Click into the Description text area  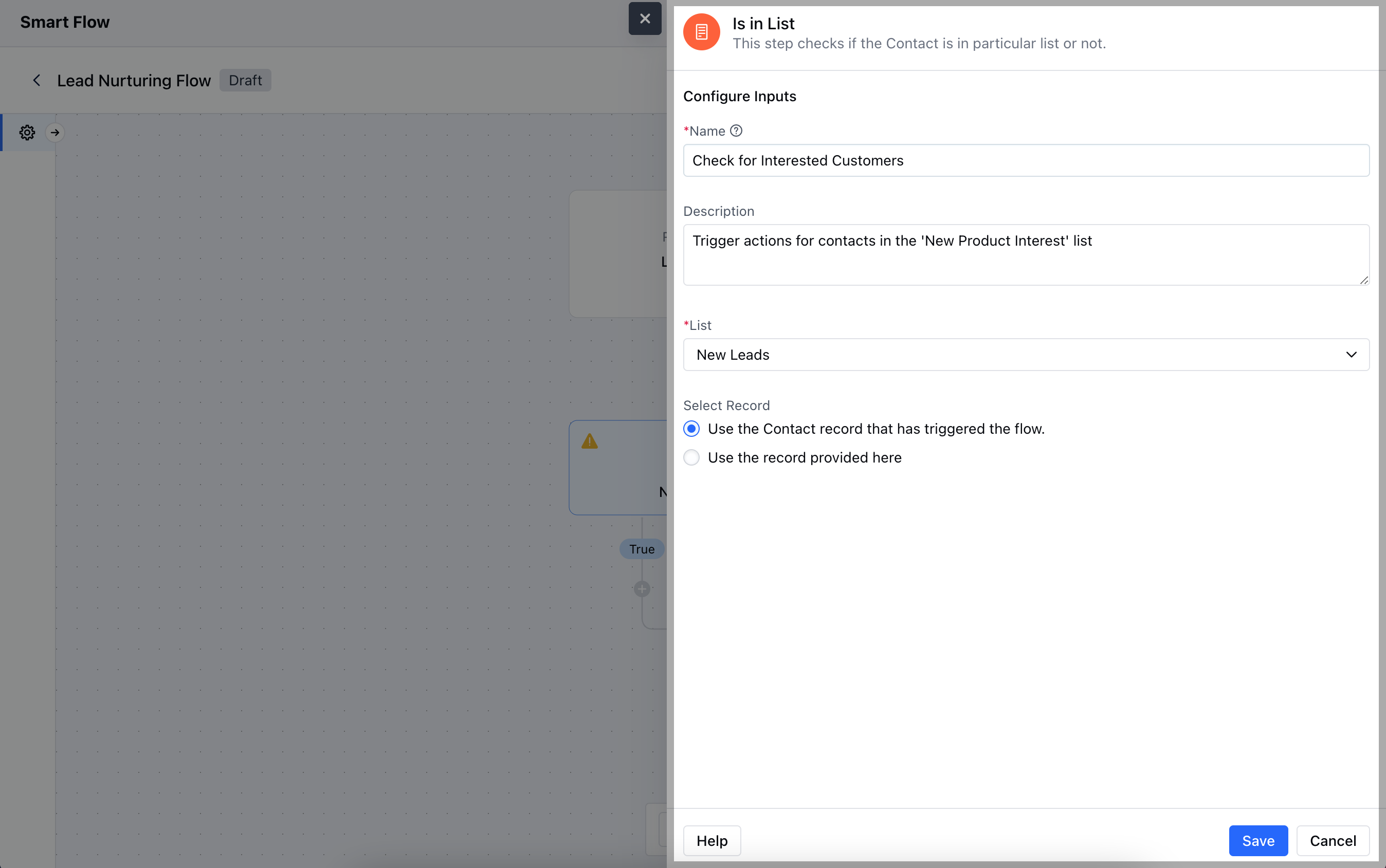(x=1026, y=255)
